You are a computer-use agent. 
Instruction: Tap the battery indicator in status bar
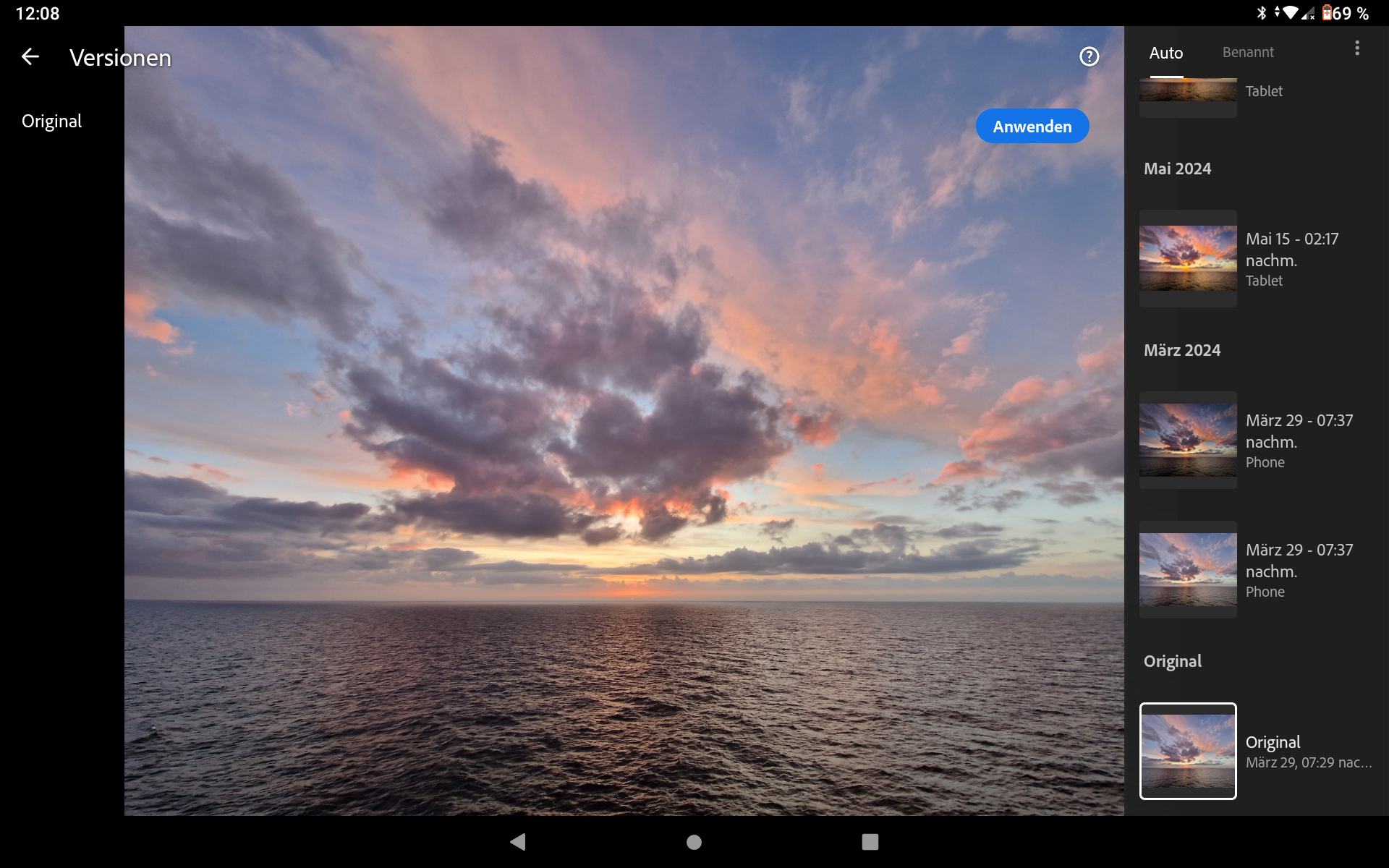1328,13
